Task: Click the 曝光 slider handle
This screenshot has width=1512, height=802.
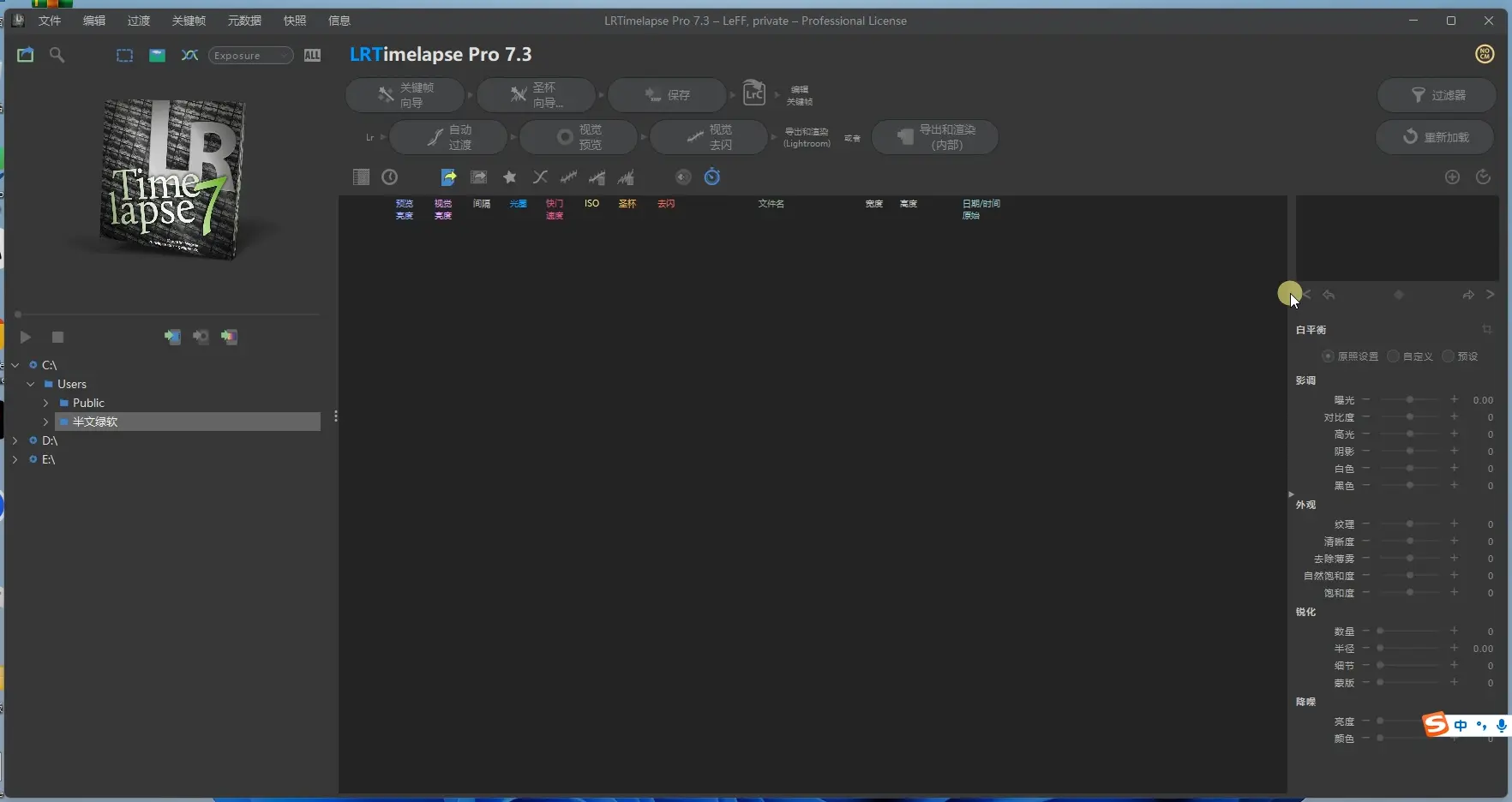Action: (1410, 400)
